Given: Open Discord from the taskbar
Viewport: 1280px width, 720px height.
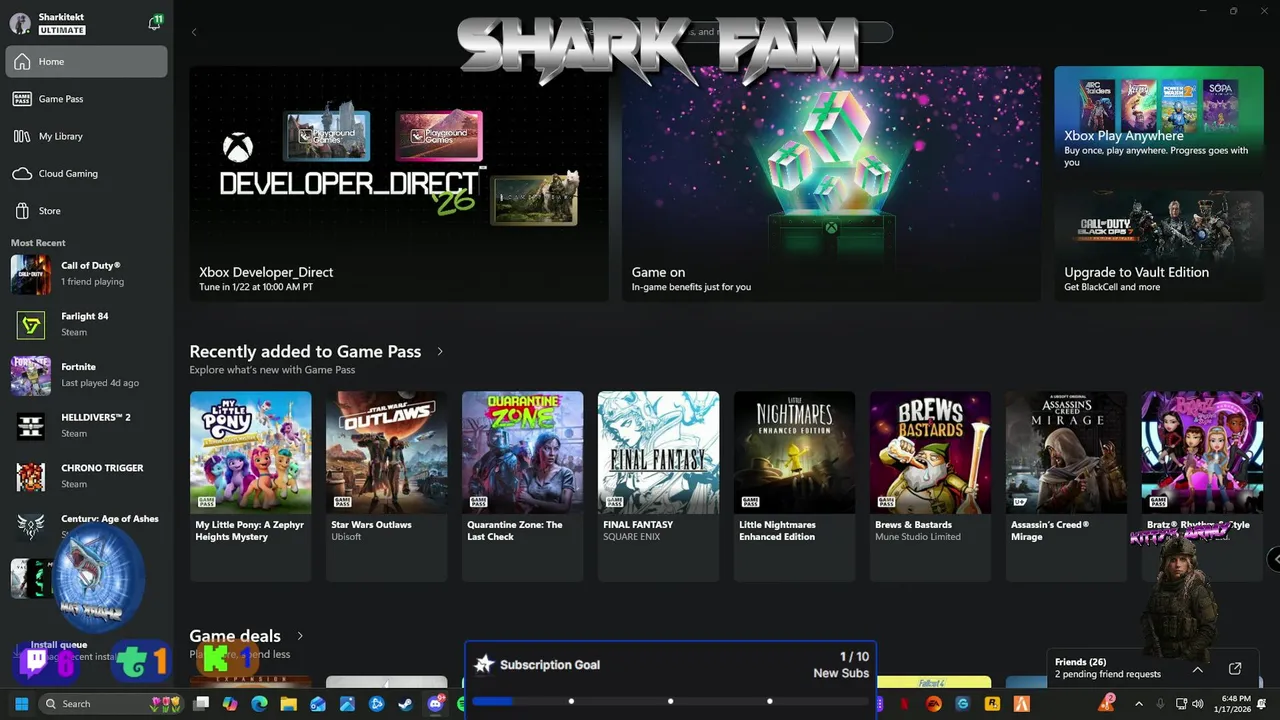Looking at the screenshot, I should click(x=435, y=704).
